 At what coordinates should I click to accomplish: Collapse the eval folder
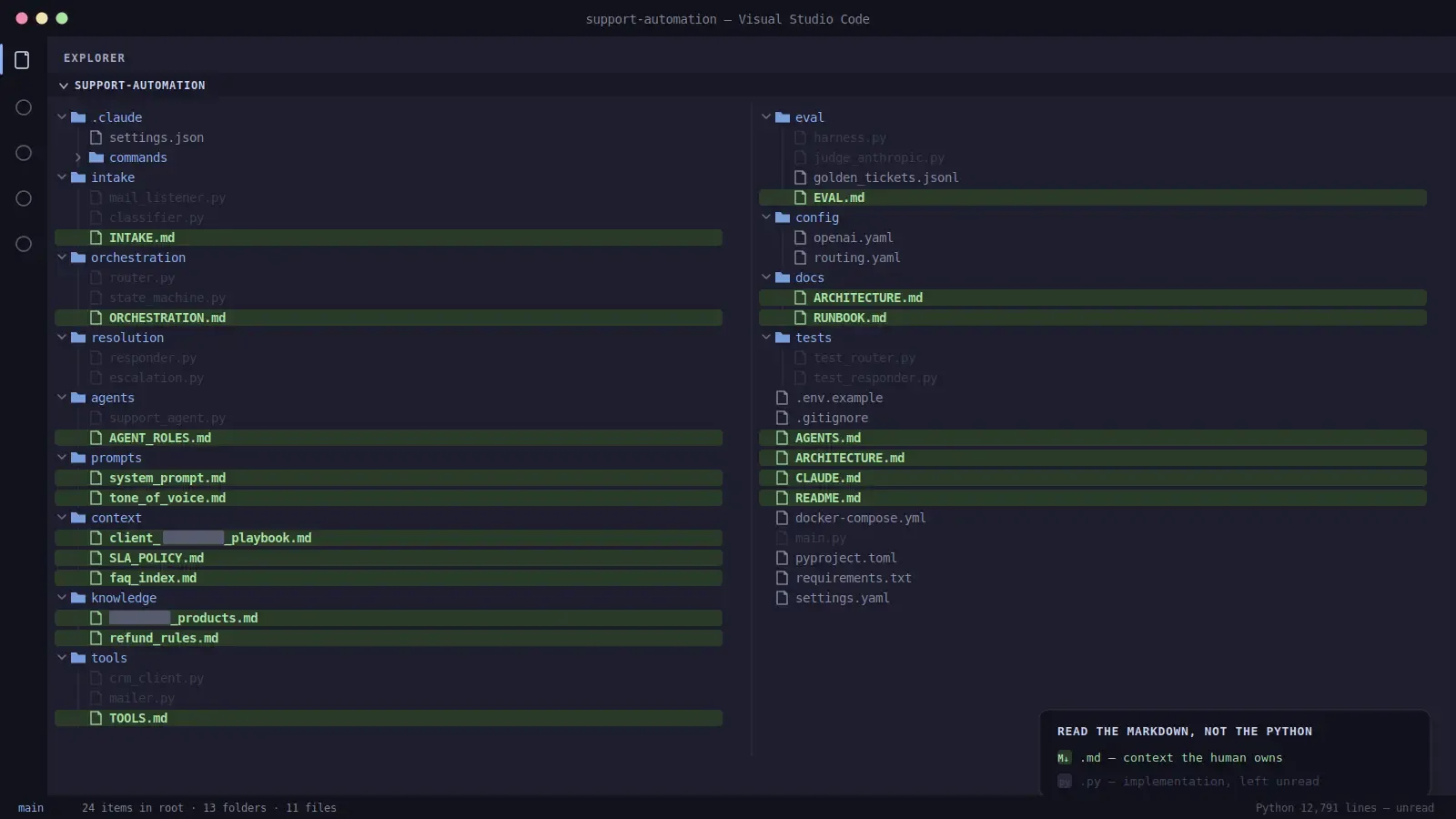click(x=766, y=117)
